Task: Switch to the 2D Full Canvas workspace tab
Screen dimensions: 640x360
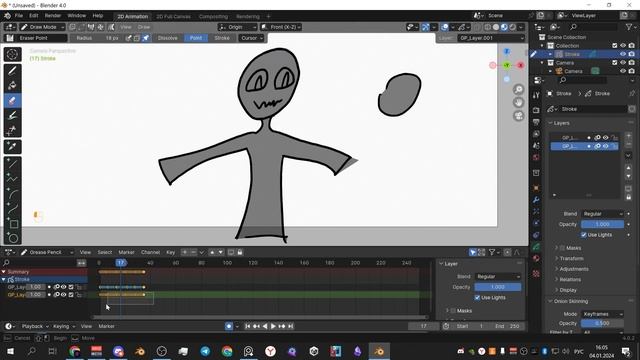Action: 173,16
